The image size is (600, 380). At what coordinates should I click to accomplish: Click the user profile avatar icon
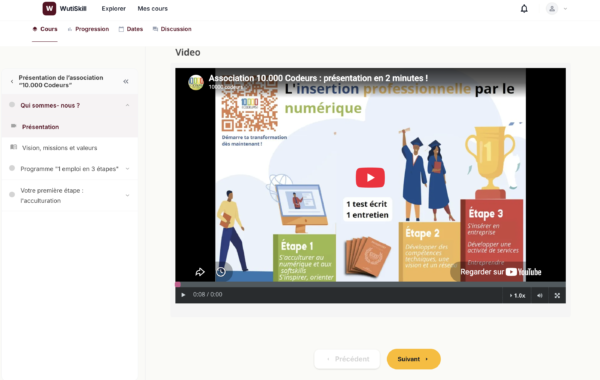tap(552, 8)
